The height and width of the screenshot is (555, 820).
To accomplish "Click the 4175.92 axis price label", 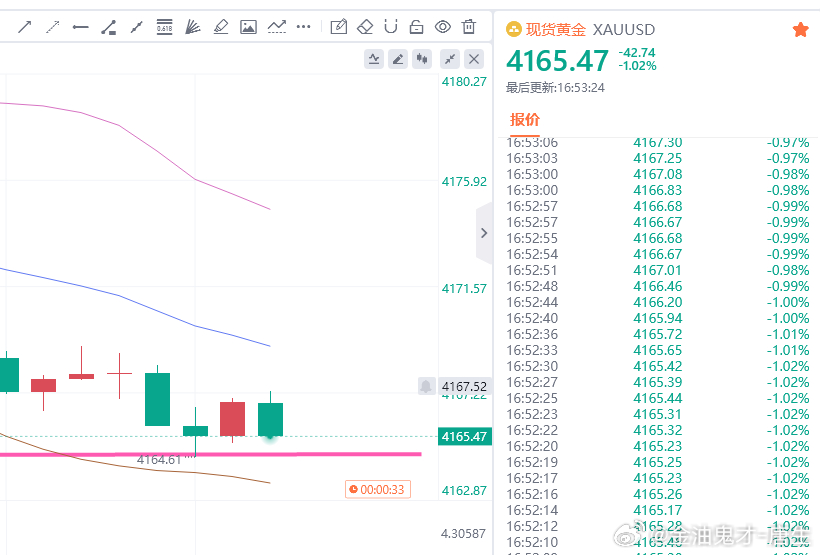I will tap(464, 182).
